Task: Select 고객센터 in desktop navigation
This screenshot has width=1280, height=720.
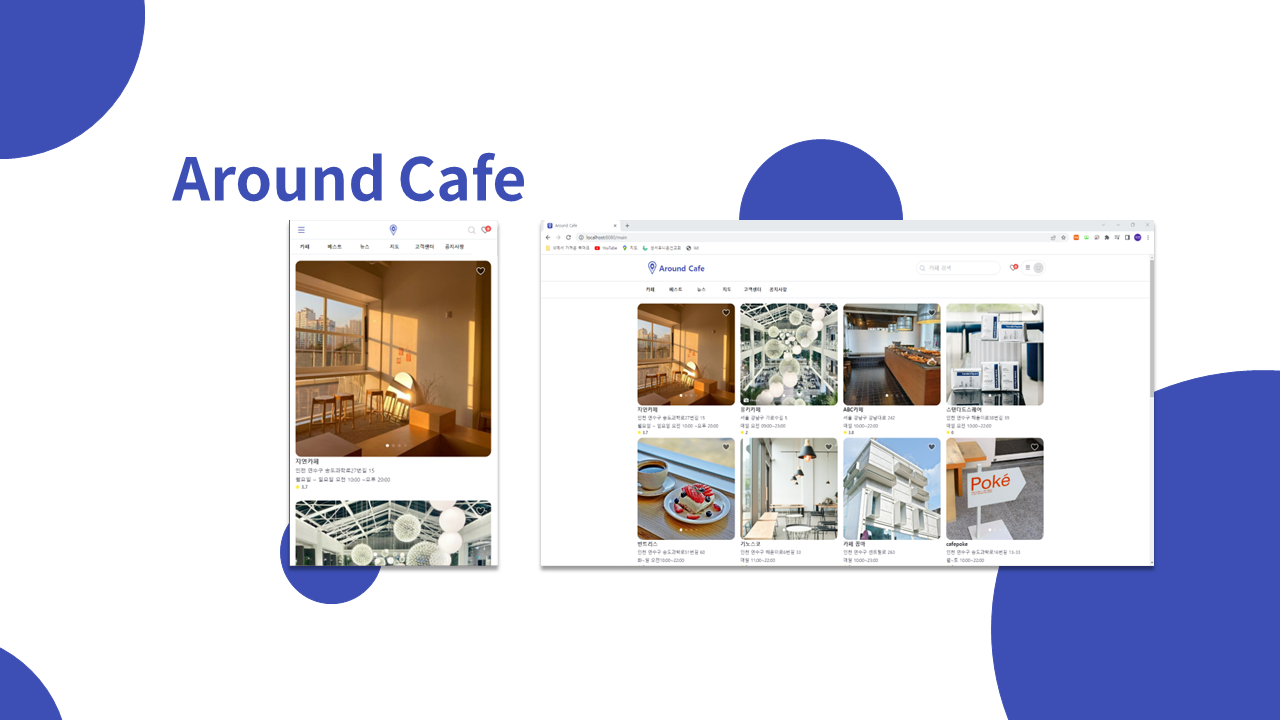Action: coord(752,289)
